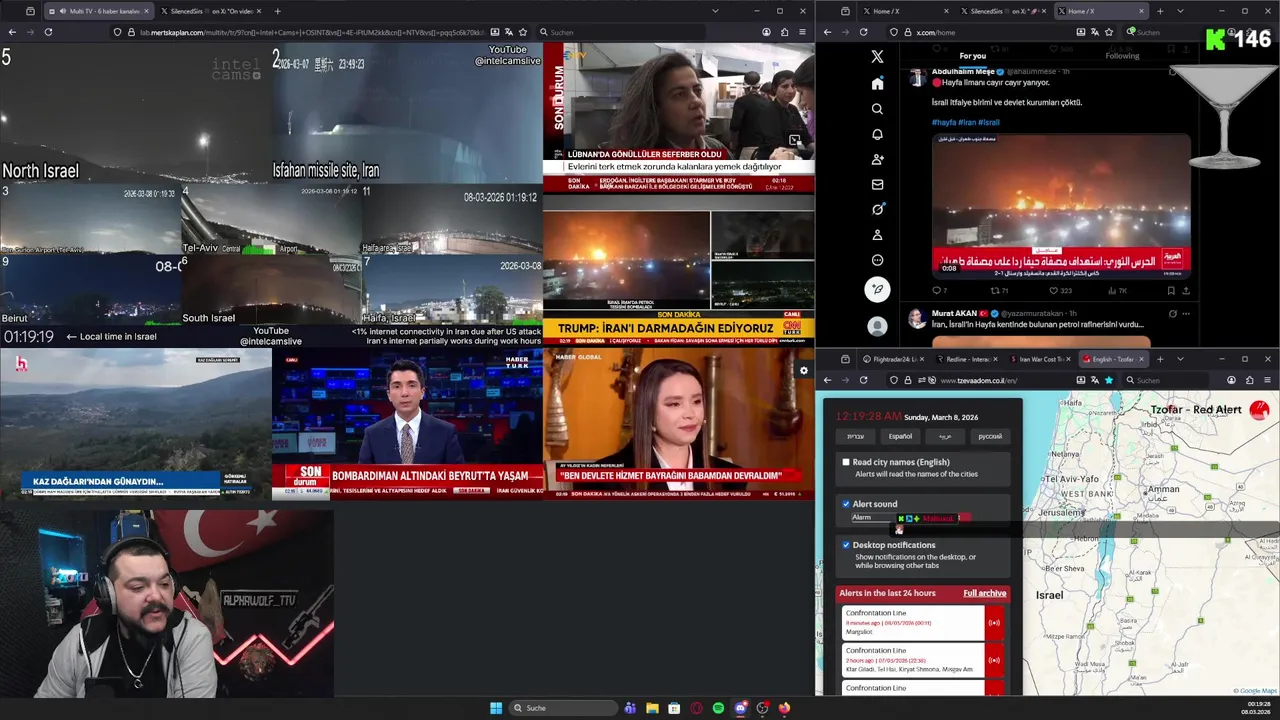Screen dimensions: 1280x720
Task: Open Messages envelope icon in X sidebar
Action: coord(877,184)
